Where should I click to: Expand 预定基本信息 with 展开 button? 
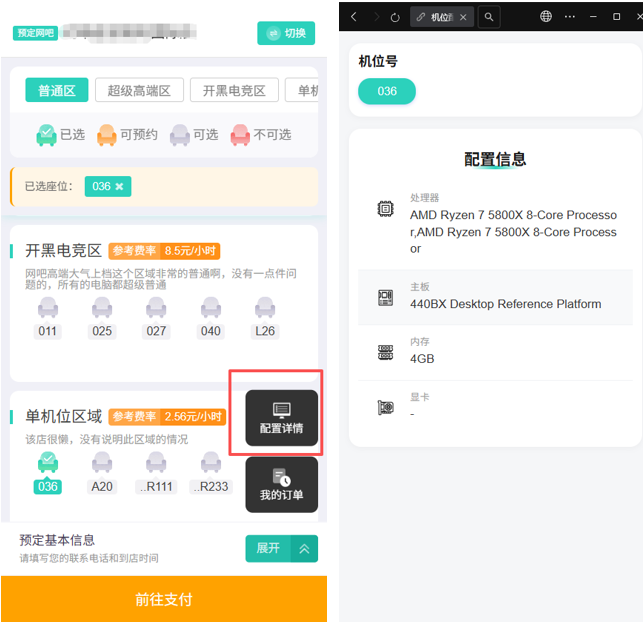click(x=268, y=548)
